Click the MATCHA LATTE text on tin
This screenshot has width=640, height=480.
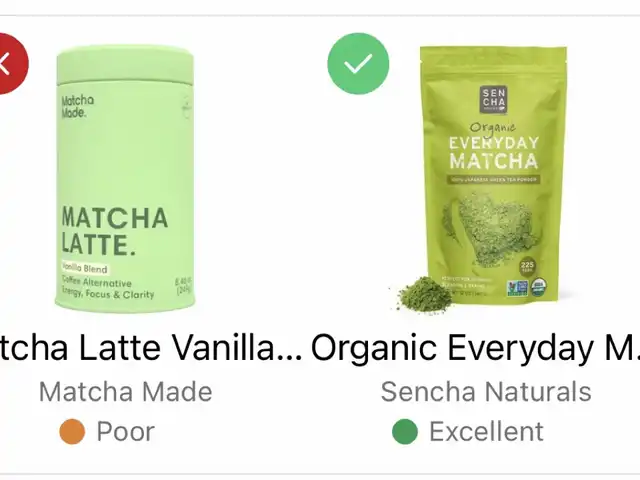[x=115, y=231]
